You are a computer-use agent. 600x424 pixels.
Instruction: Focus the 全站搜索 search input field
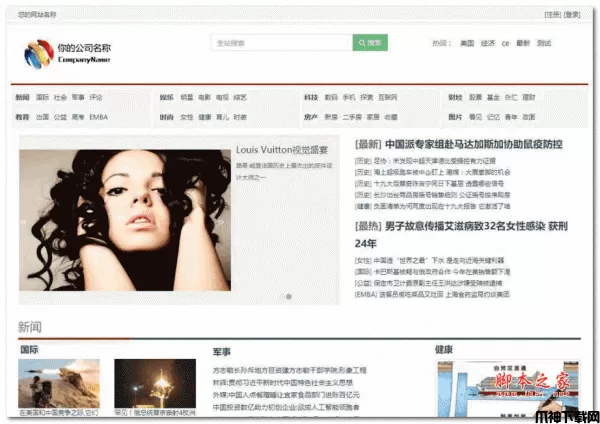tap(282, 42)
